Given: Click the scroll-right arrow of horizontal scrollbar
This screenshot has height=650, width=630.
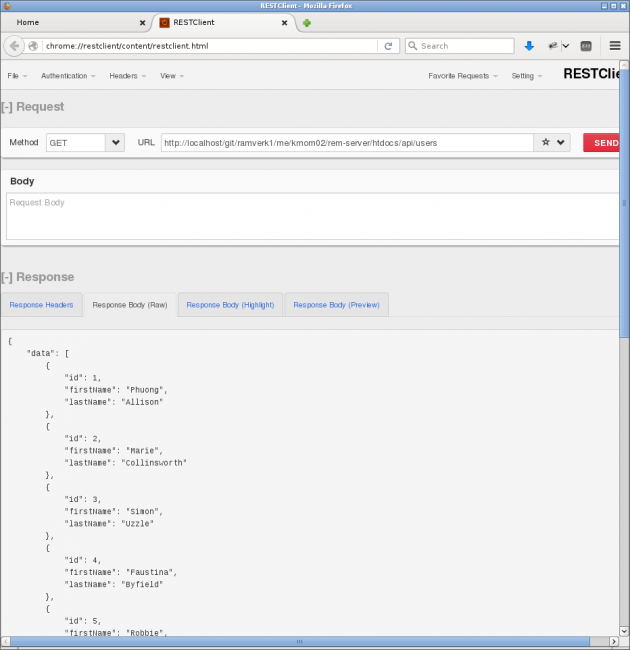Looking at the screenshot, I should 615,641.
